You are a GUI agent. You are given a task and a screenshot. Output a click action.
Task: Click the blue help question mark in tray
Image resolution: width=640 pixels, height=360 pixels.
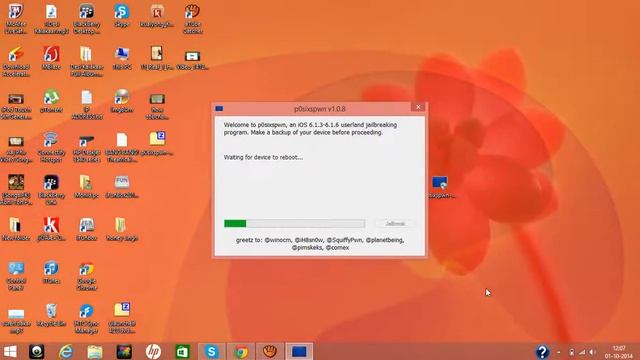(542, 351)
